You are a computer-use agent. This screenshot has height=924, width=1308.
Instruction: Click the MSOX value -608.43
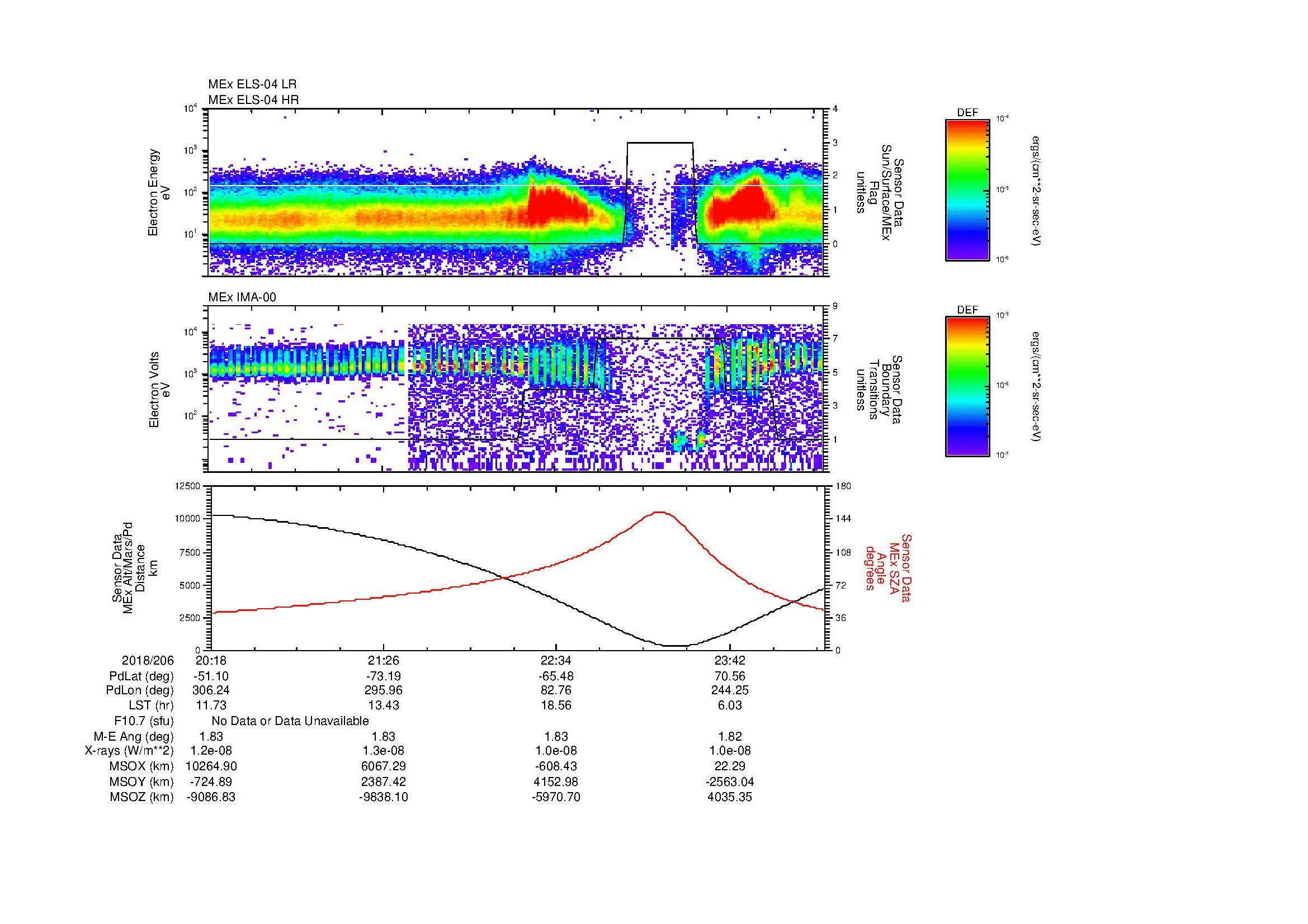coord(556,766)
